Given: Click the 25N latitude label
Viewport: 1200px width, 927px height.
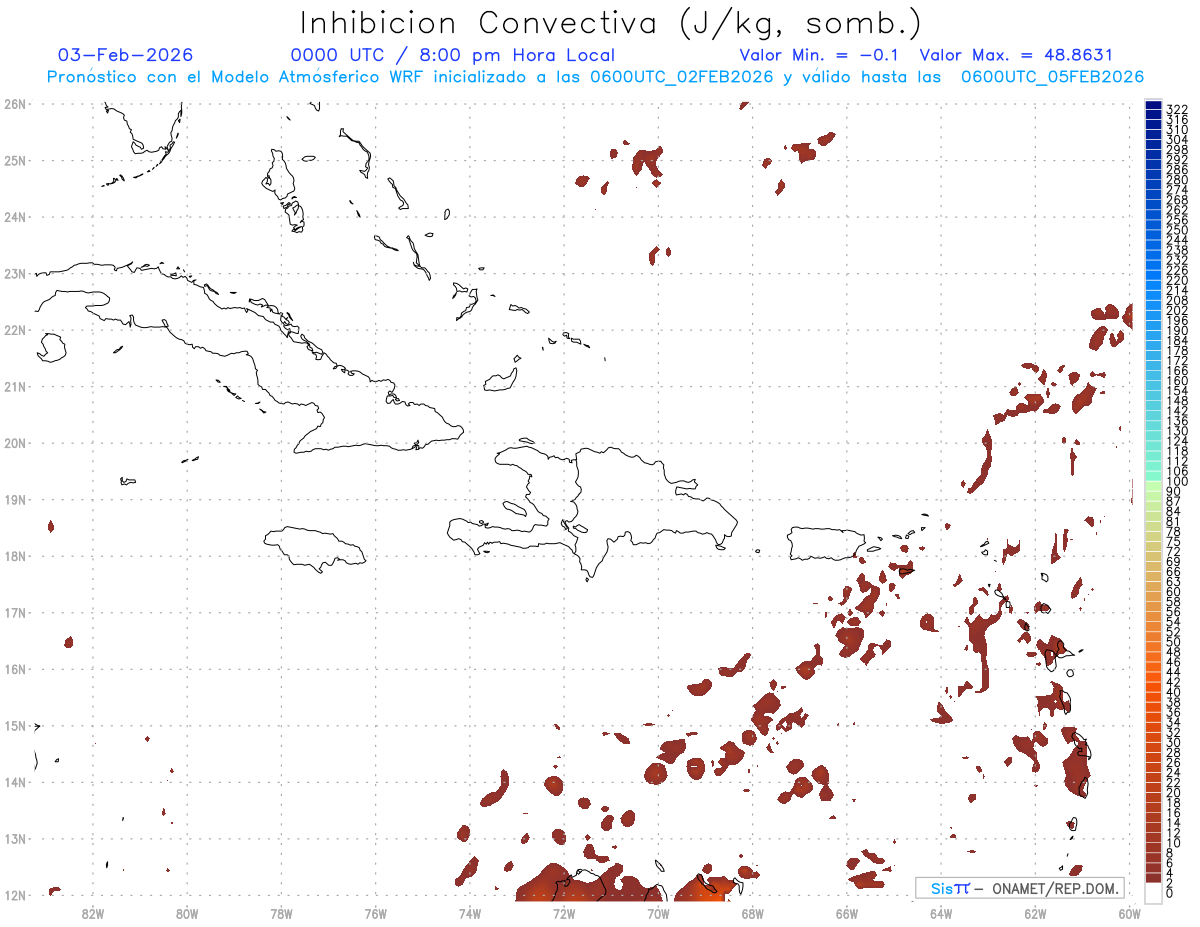Looking at the screenshot, I should (14, 160).
